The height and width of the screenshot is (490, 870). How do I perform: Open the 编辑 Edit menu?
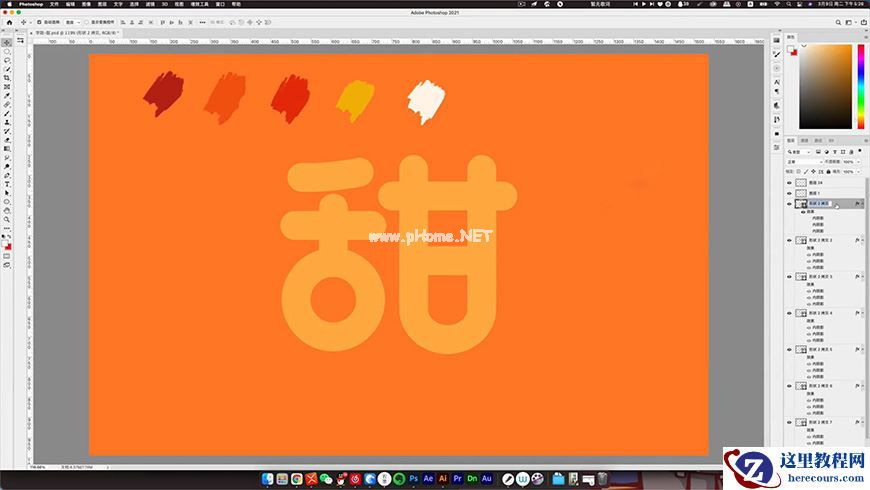point(70,4)
